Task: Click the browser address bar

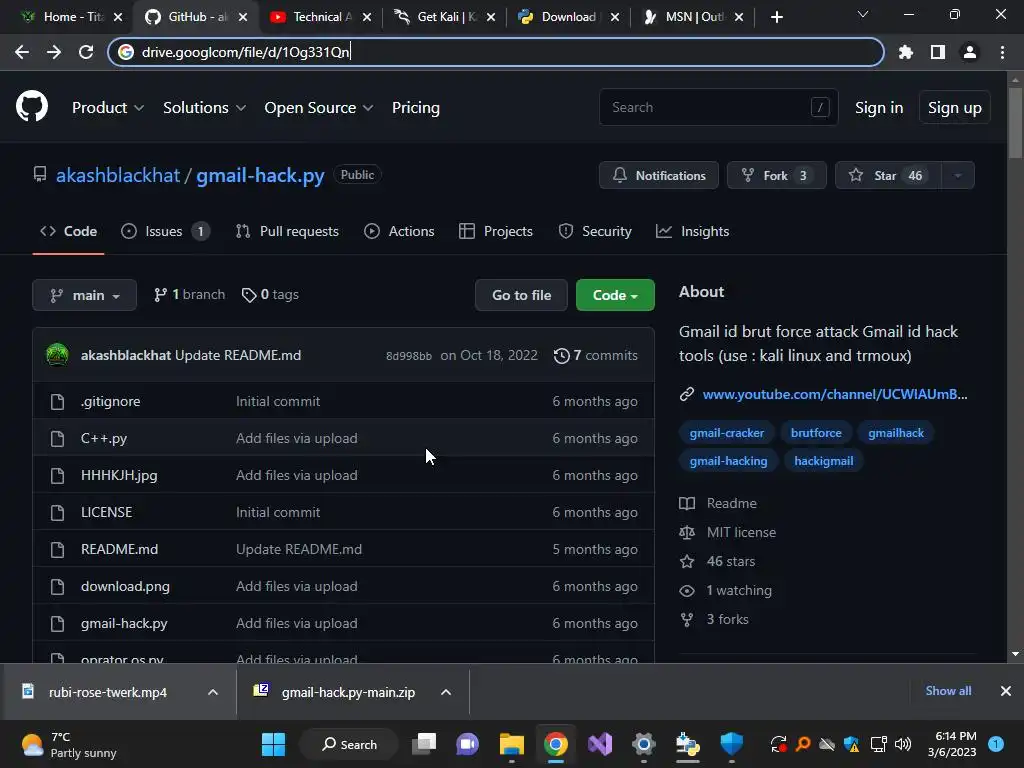Action: (x=496, y=52)
